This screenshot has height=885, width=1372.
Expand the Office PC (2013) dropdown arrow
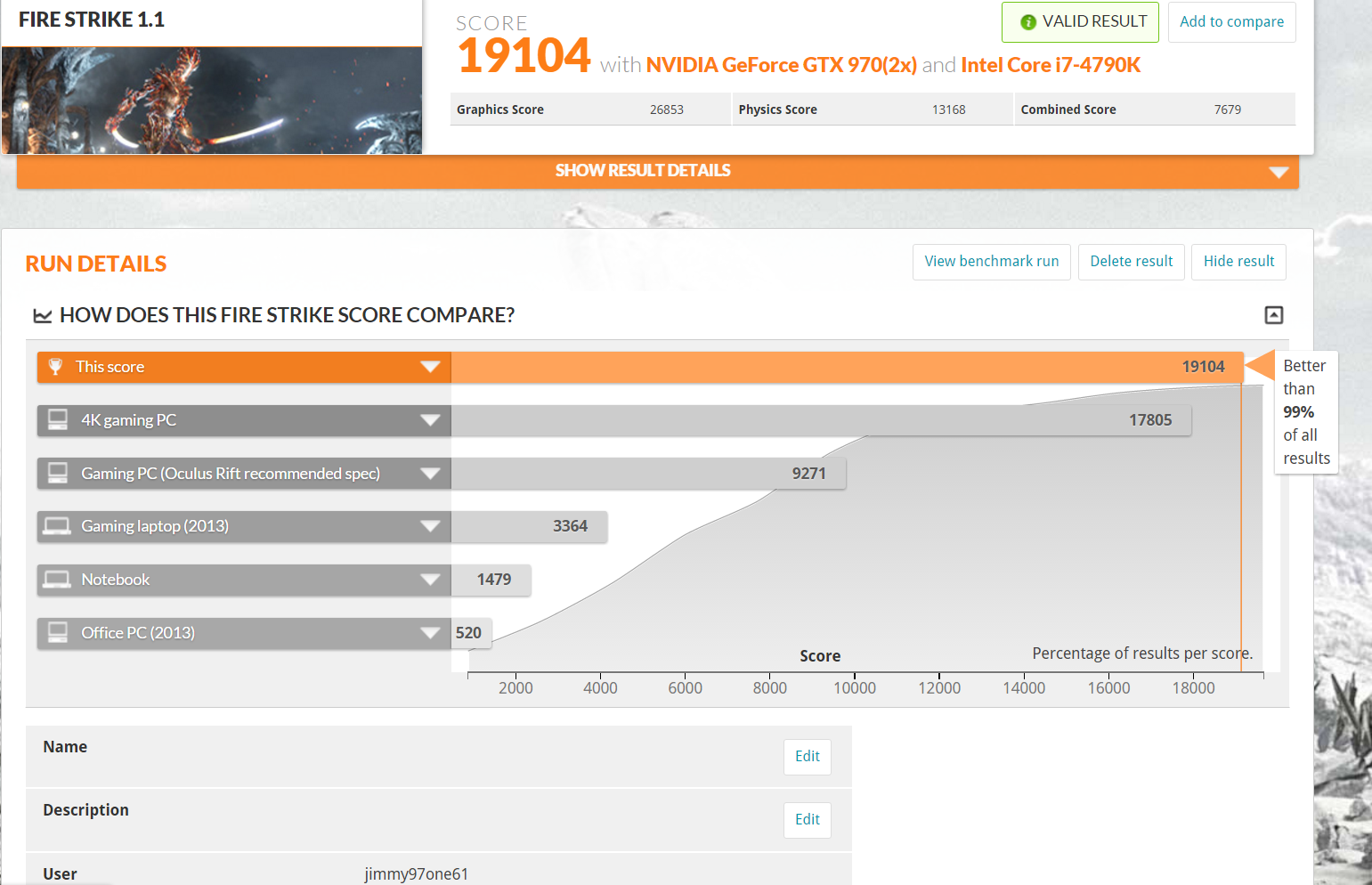point(430,633)
